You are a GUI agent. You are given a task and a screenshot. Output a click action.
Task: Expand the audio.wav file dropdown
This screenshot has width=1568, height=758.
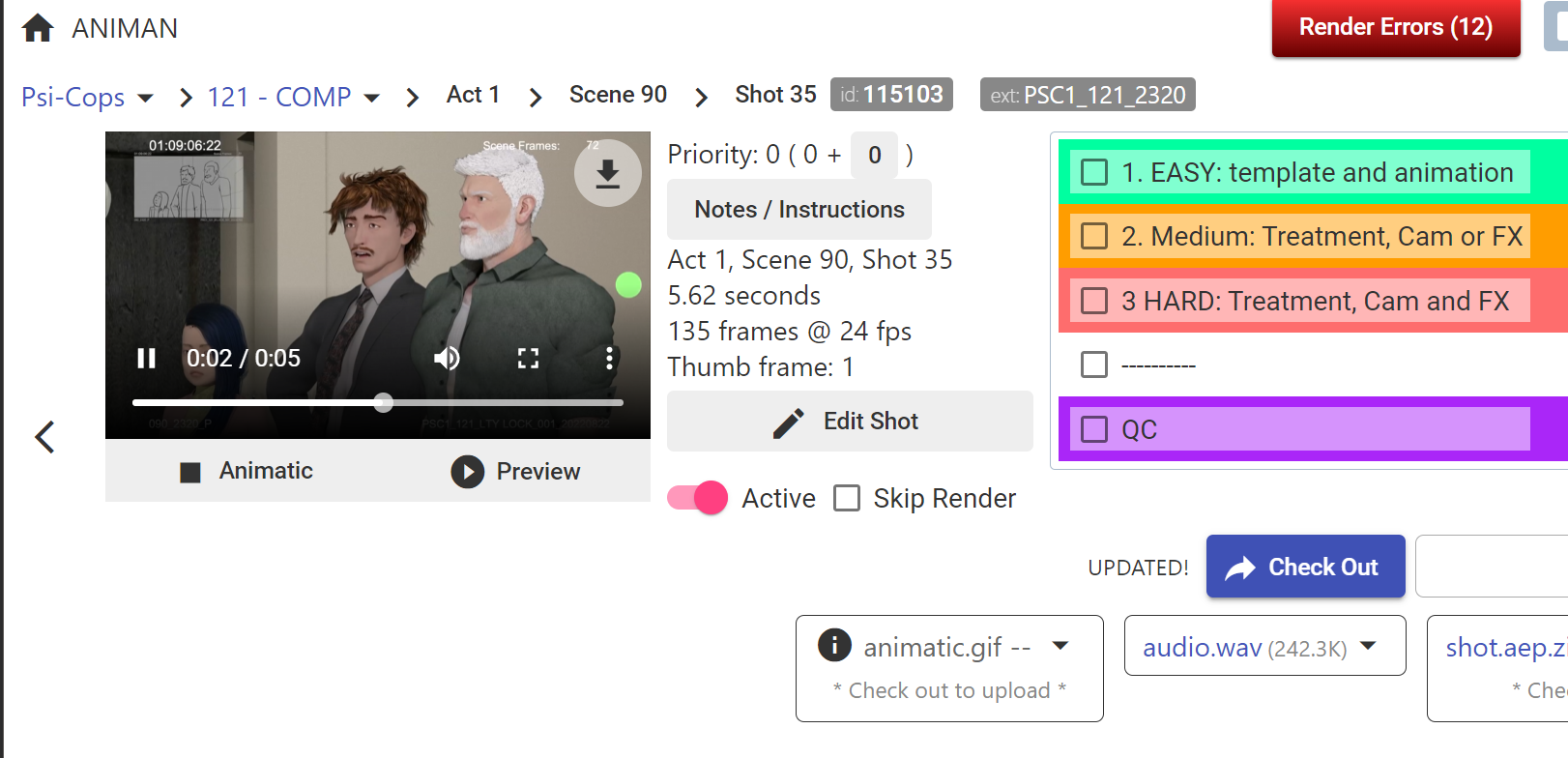pos(1368,646)
